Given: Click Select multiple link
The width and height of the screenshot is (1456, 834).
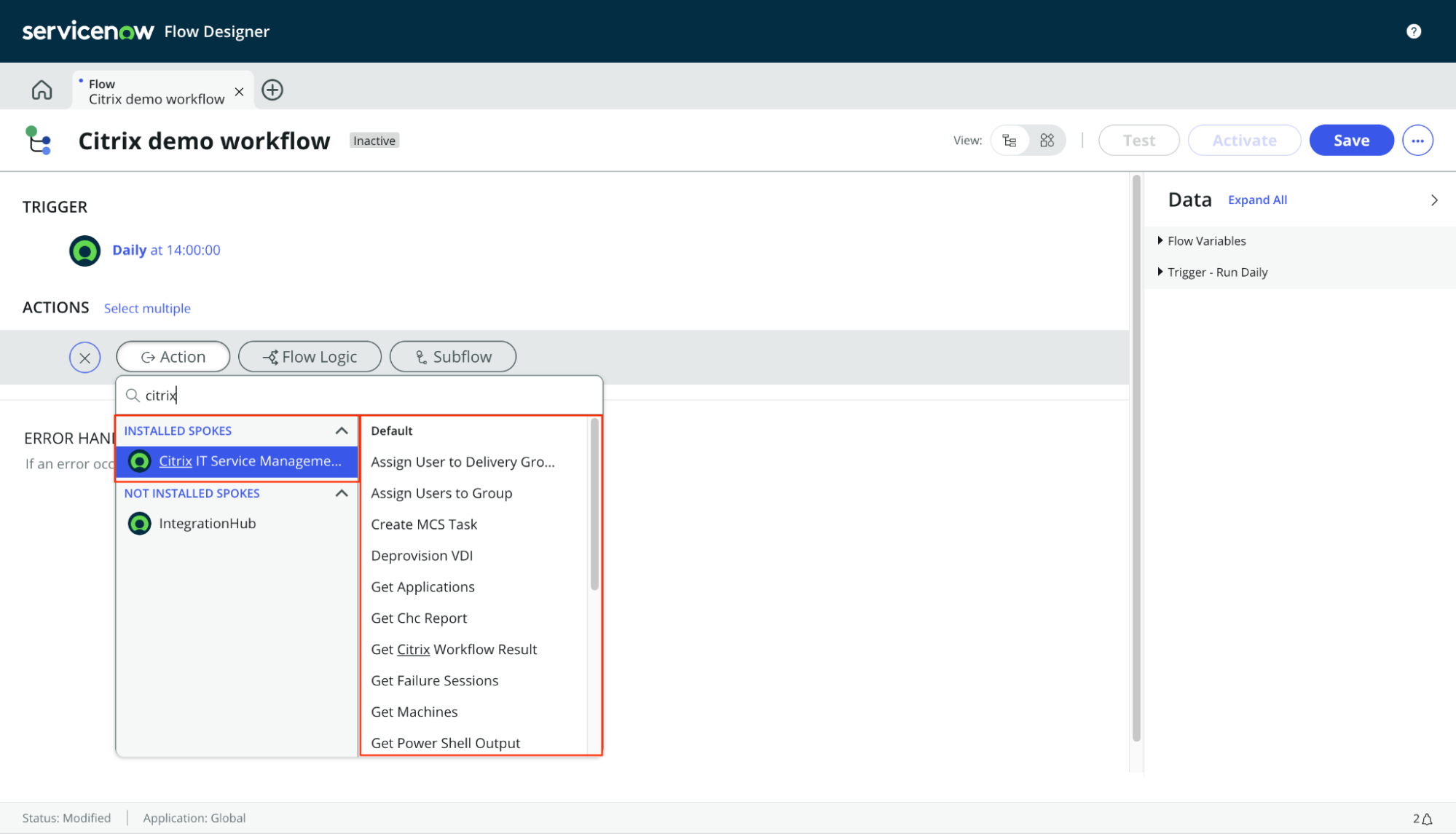Looking at the screenshot, I should click(x=147, y=308).
